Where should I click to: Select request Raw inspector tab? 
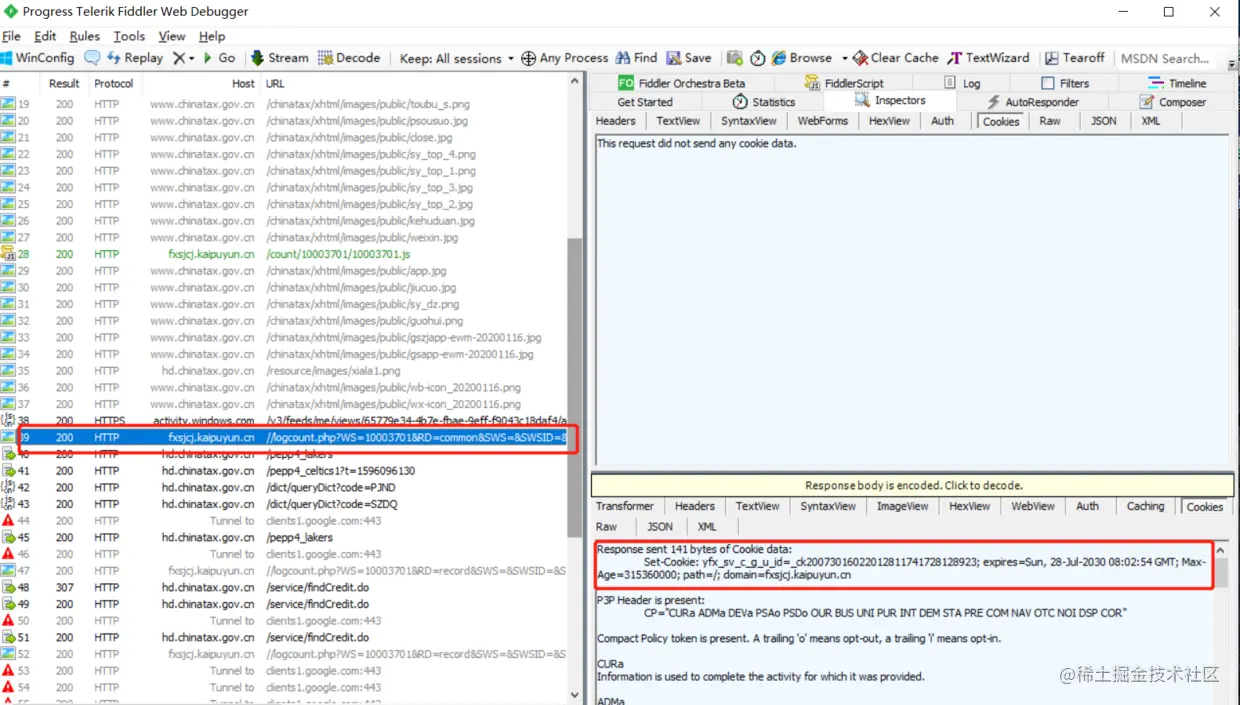point(1050,121)
